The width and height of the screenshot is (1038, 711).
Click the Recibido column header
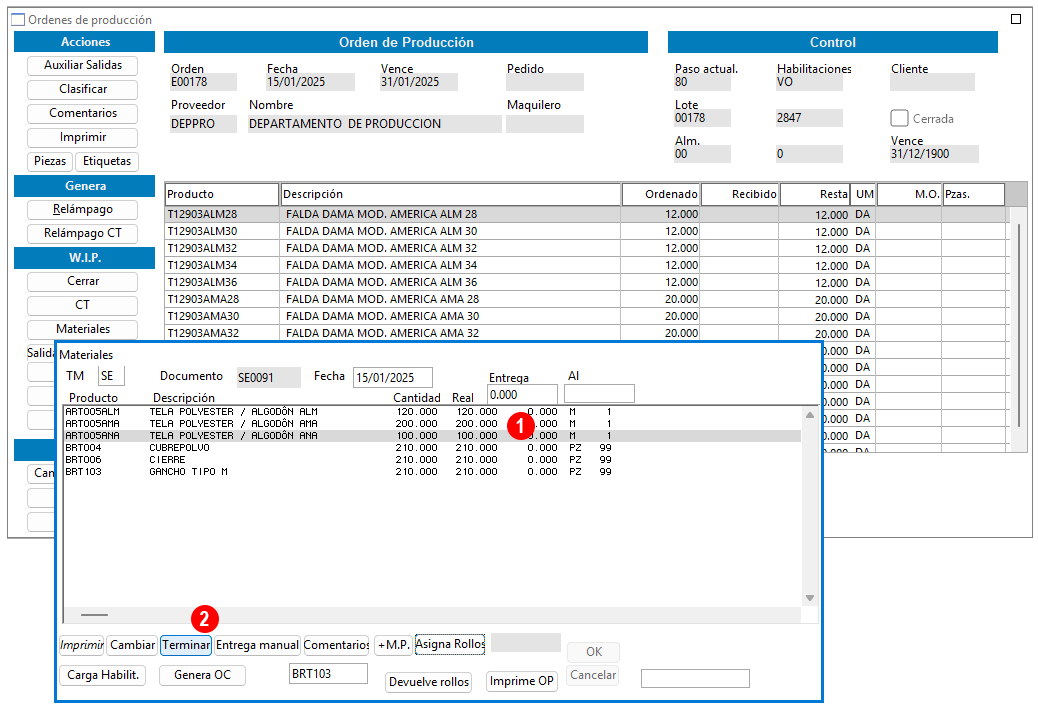[740, 195]
